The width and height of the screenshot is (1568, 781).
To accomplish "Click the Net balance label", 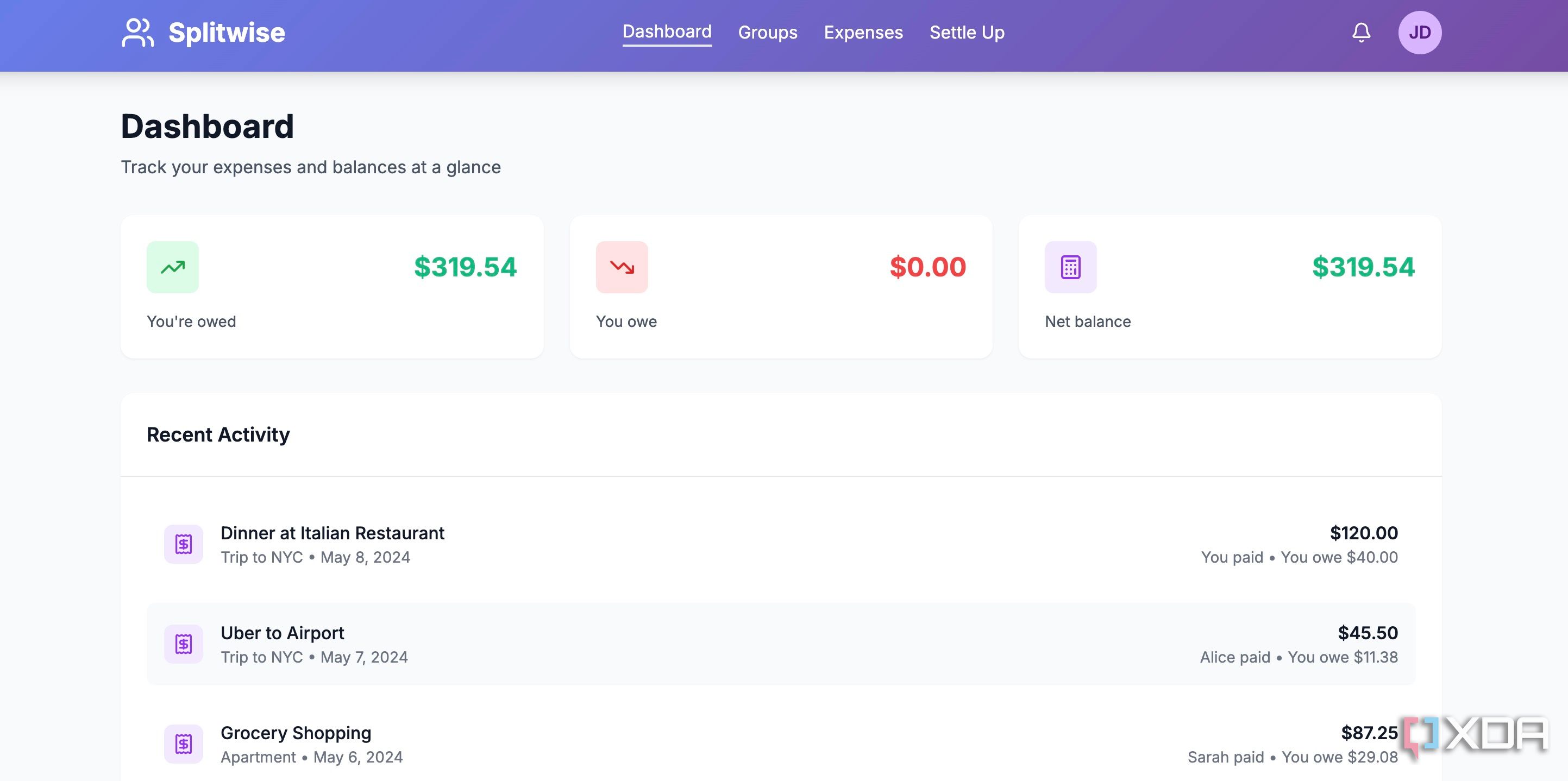I will click(1088, 321).
